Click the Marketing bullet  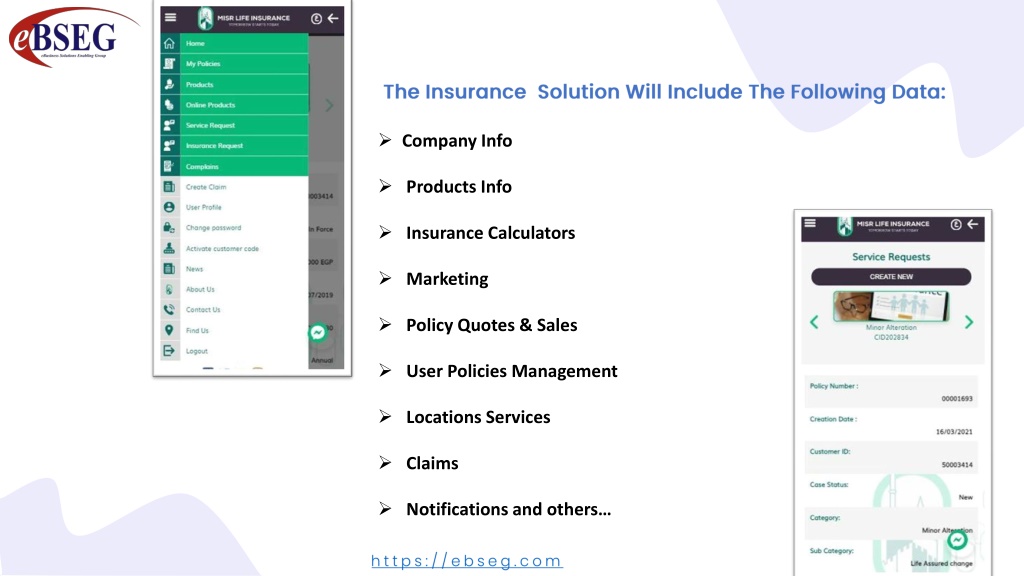coord(447,279)
